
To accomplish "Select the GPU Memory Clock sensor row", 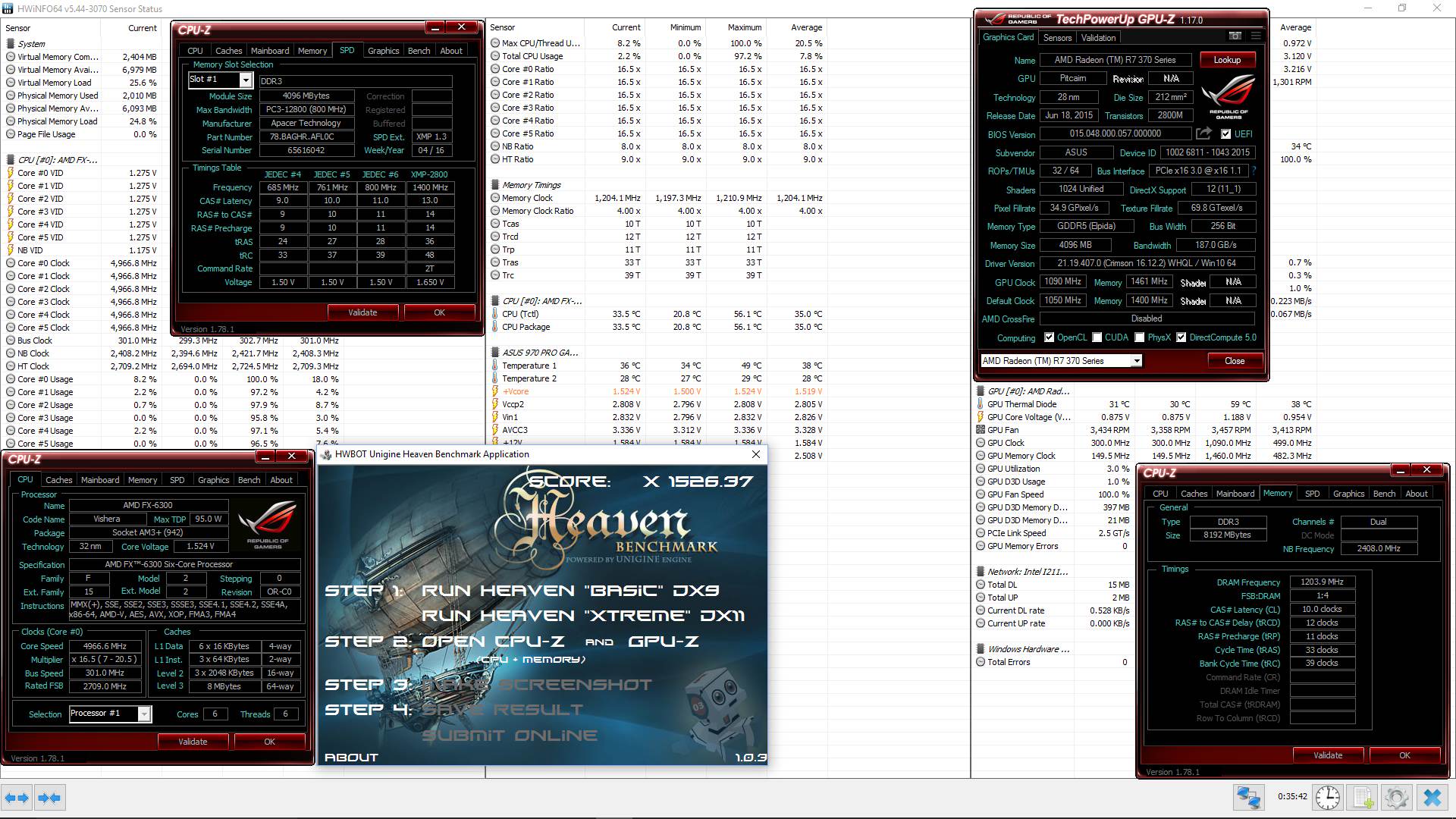I will coord(1144,456).
